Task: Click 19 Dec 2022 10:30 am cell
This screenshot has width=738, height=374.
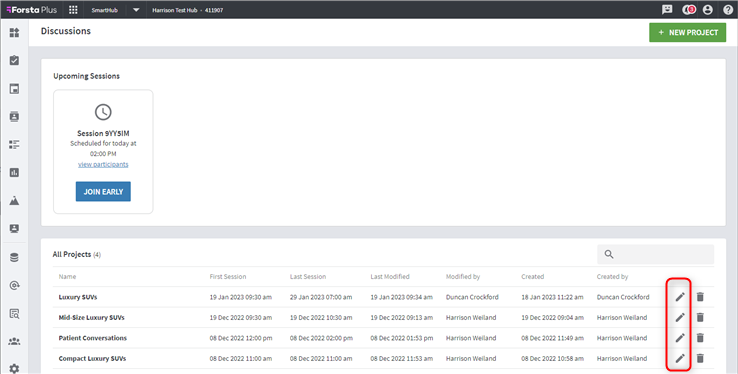Action: (x=321, y=318)
